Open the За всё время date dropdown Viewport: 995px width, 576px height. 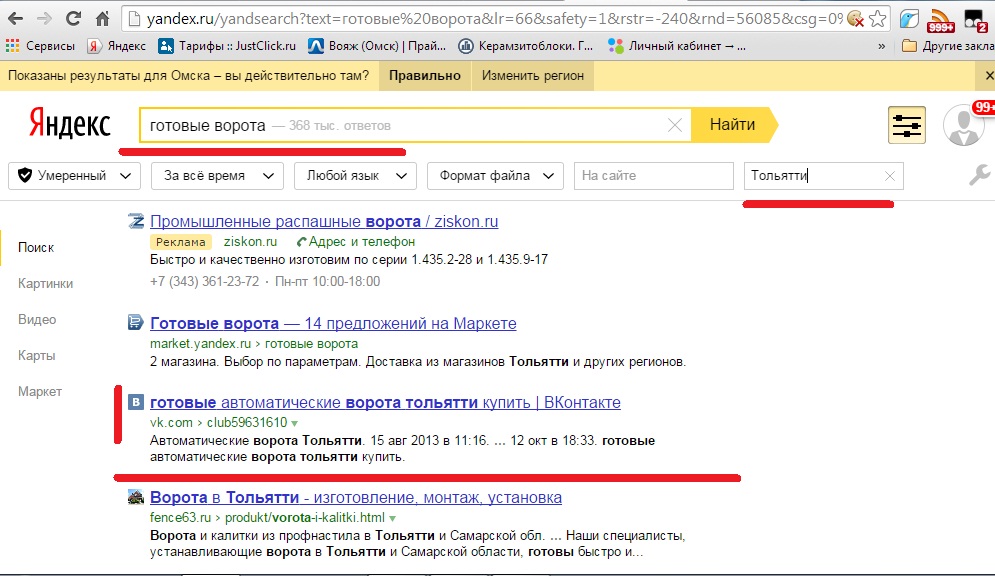217,176
